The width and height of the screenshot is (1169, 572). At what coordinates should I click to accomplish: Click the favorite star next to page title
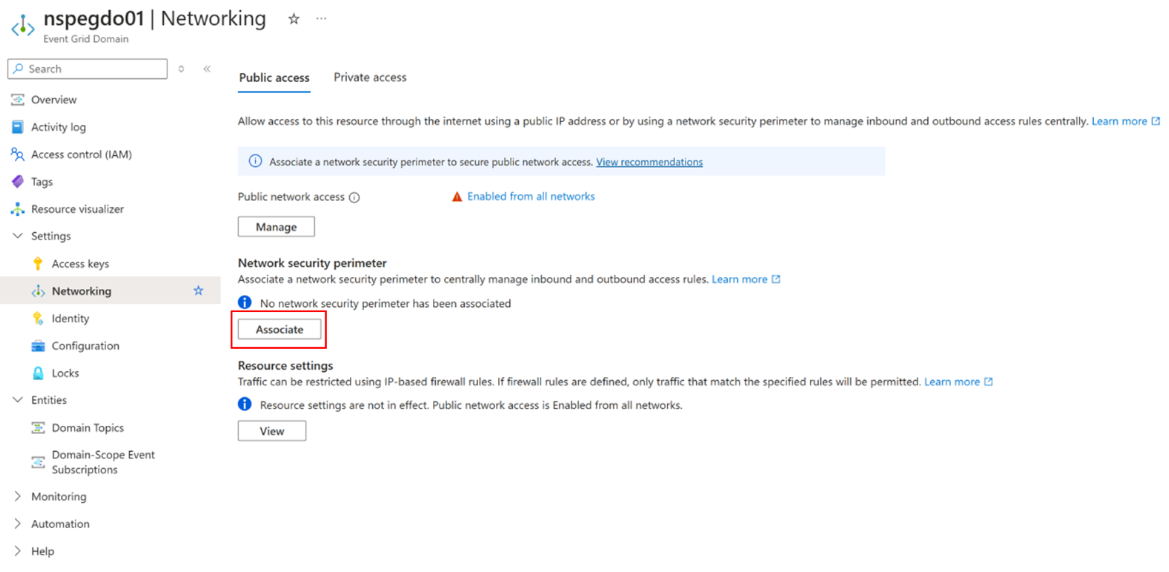[294, 19]
